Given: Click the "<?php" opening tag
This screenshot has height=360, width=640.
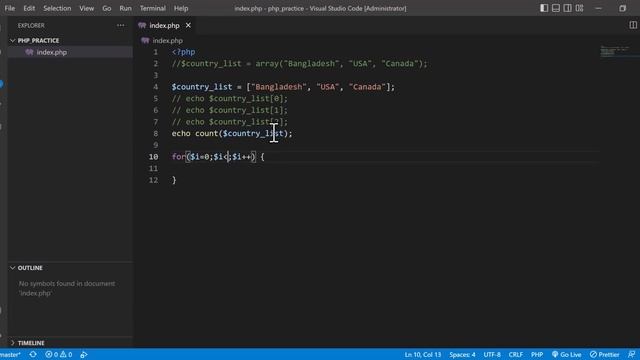Looking at the screenshot, I should coord(183,52).
